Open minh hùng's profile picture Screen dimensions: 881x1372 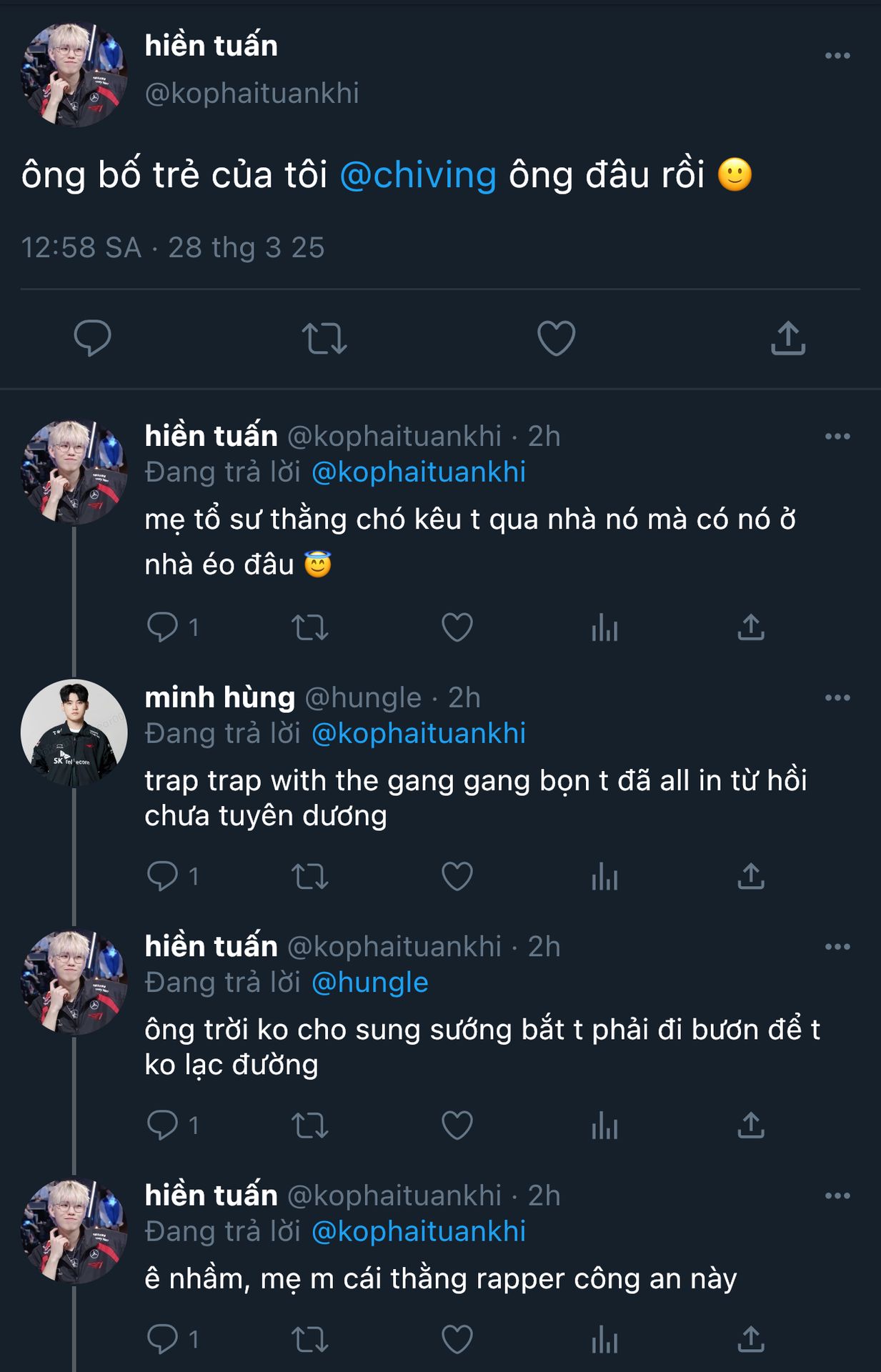coord(74,732)
